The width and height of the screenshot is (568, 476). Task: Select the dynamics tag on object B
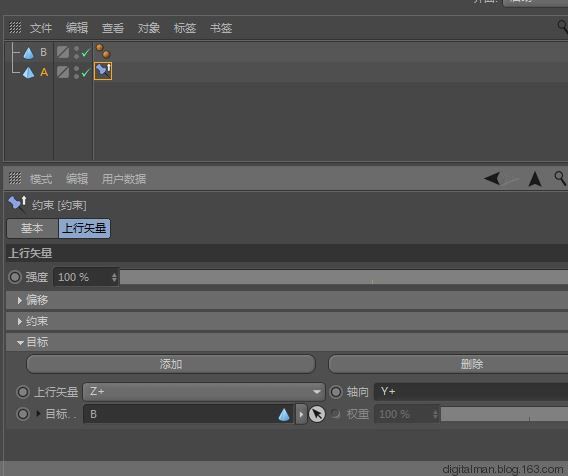(x=103, y=51)
